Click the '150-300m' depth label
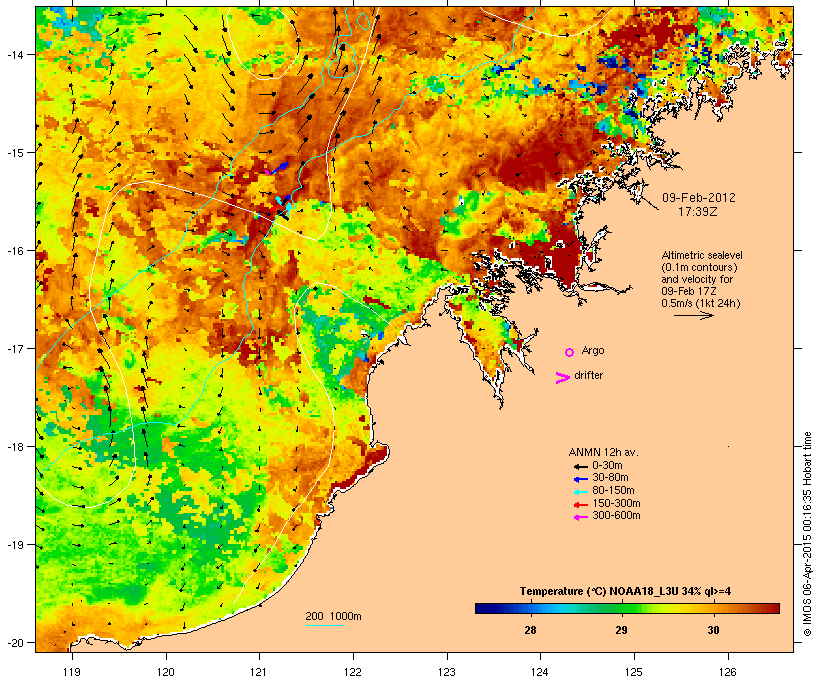The height and width of the screenshot is (680, 820). pos(616,503)
